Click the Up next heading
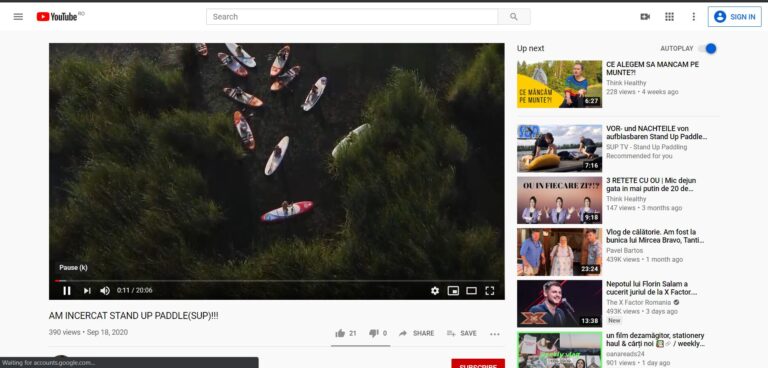 tap(530, 49)
